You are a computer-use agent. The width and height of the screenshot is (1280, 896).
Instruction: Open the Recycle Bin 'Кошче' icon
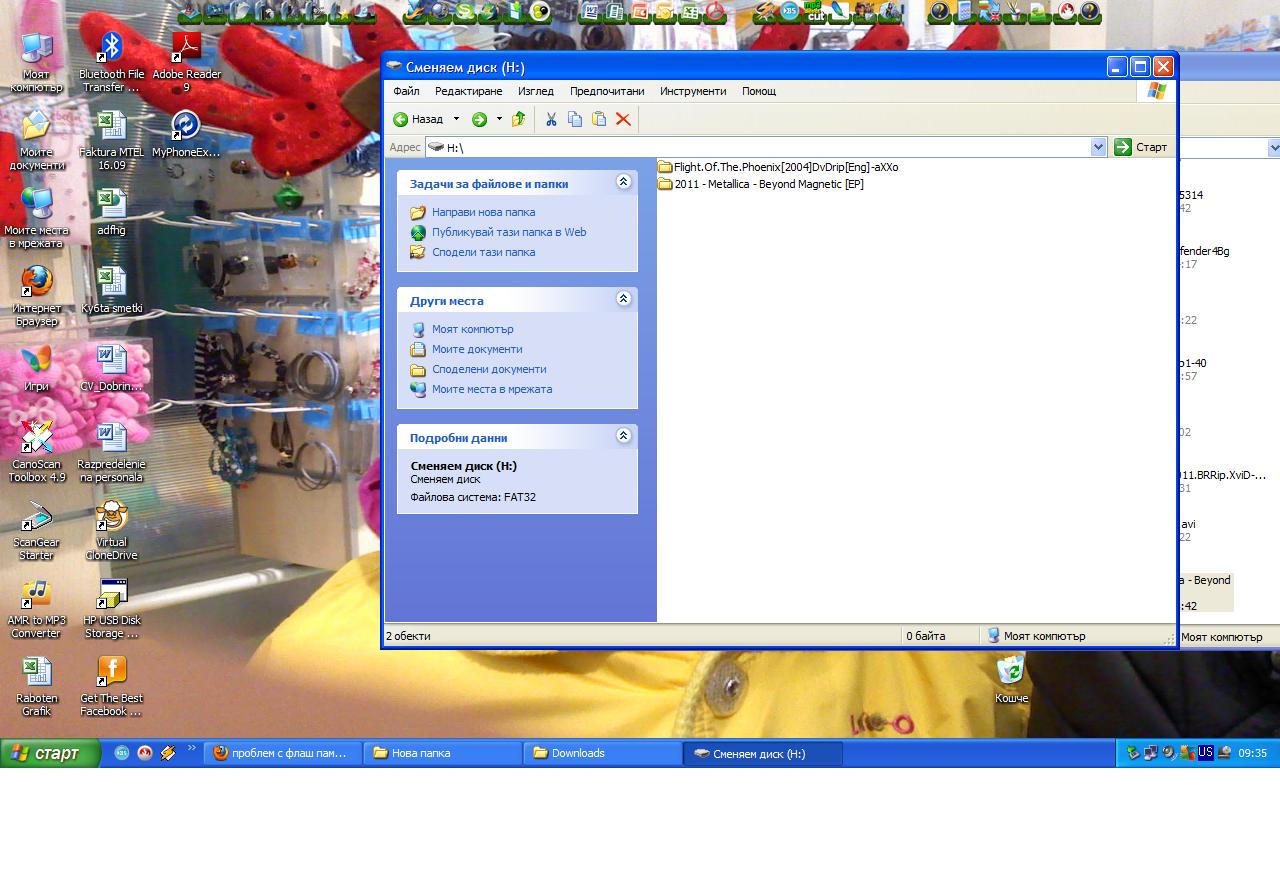tap(1011, 677)
